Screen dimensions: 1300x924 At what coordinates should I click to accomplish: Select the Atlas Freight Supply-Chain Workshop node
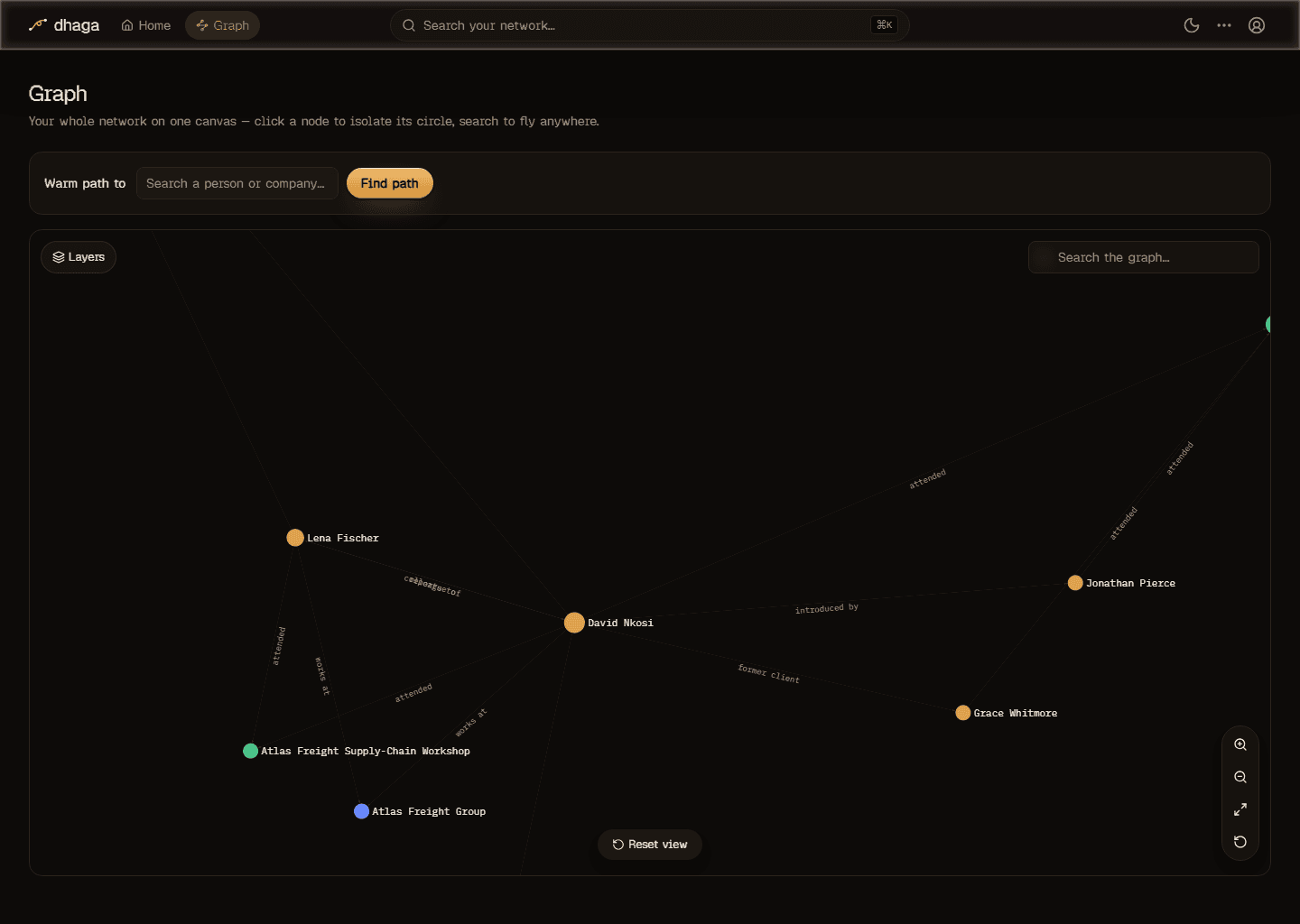[x=251, y=751]
